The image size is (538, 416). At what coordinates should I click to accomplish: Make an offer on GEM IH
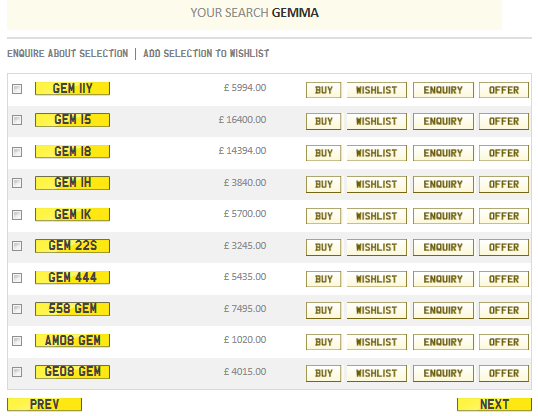pos(504,184)
